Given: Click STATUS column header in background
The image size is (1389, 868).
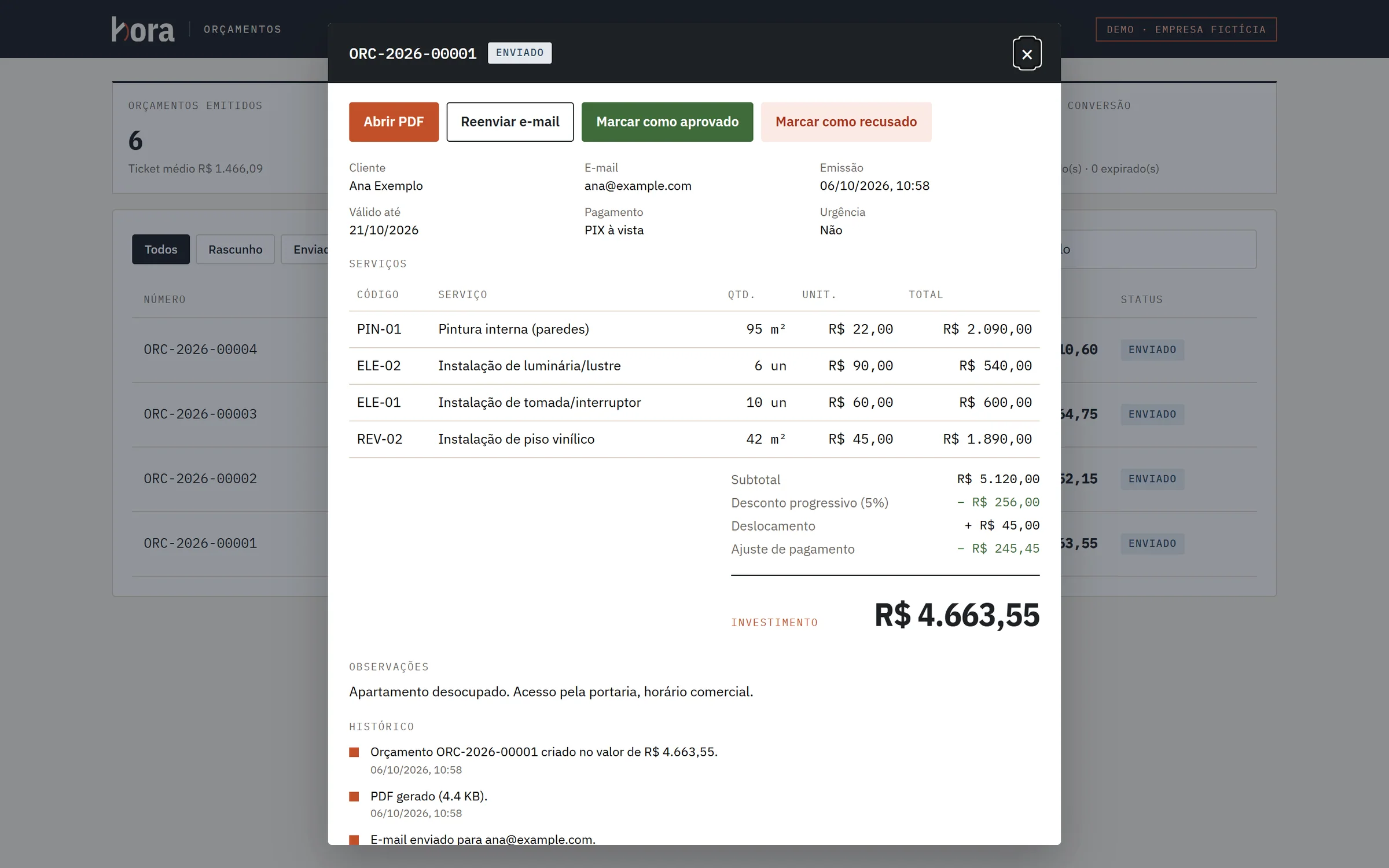Looking at the screenshot, I should coord(1141,299).
